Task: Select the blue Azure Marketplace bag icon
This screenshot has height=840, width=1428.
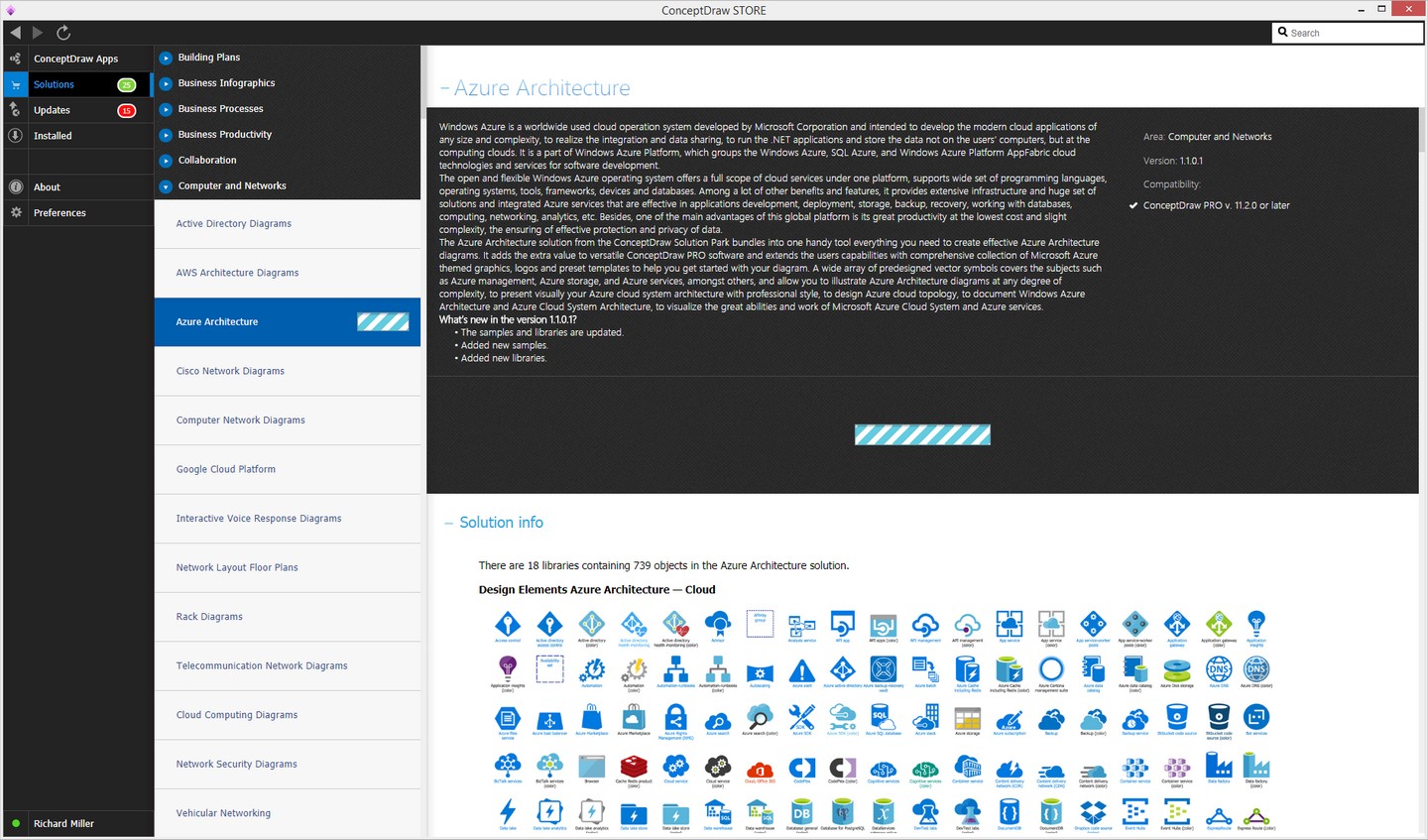Action: (x=592, y=718)
